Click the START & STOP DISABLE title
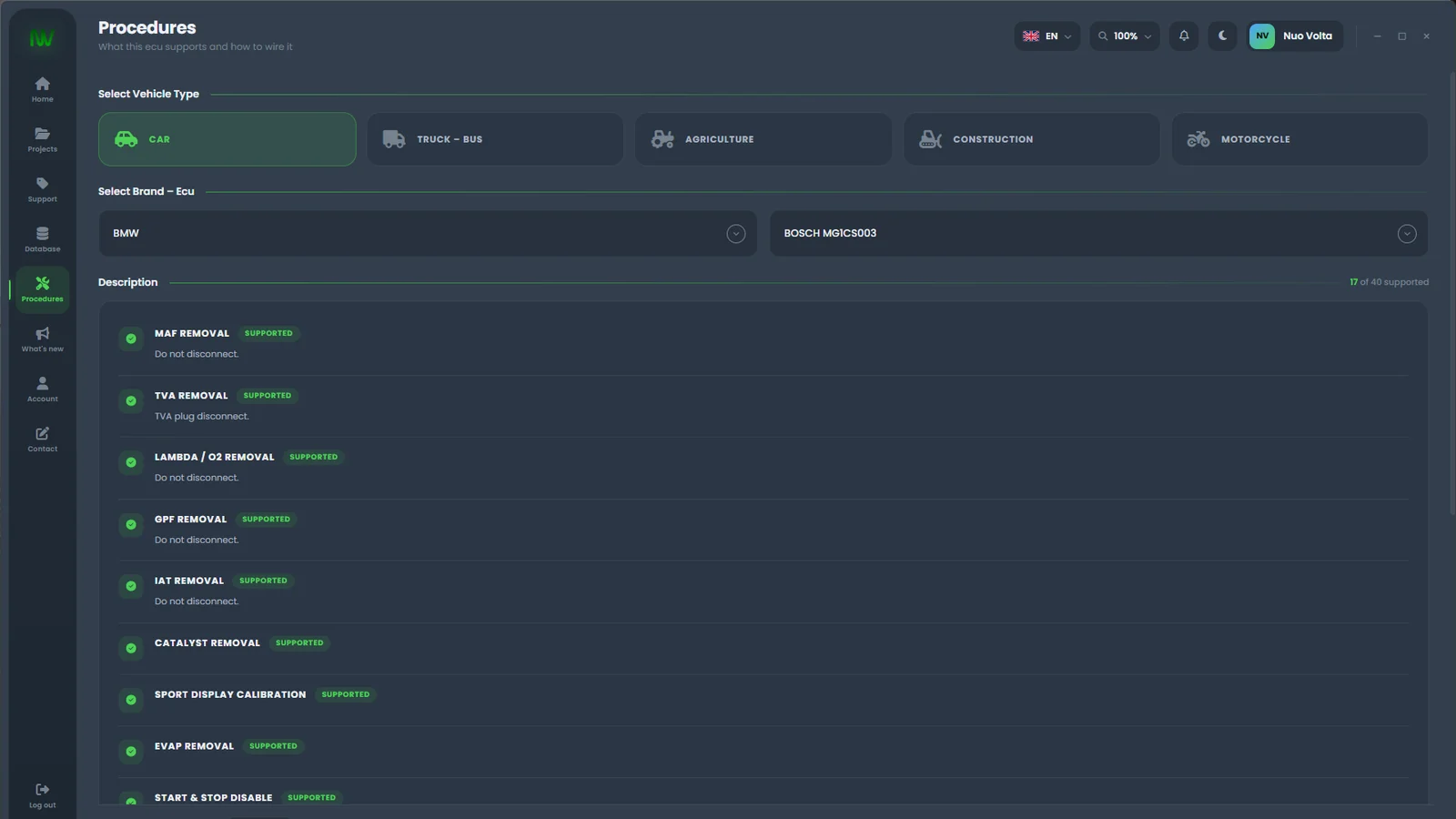Image resolution: width=1456 pixels, height=819 pixels. pyautogui.click(x=213, y=798)
